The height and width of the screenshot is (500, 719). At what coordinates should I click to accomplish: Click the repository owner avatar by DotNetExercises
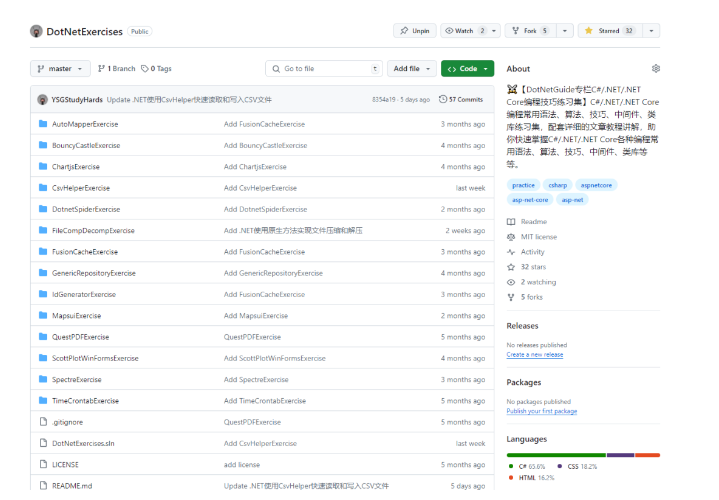point(36,31)
